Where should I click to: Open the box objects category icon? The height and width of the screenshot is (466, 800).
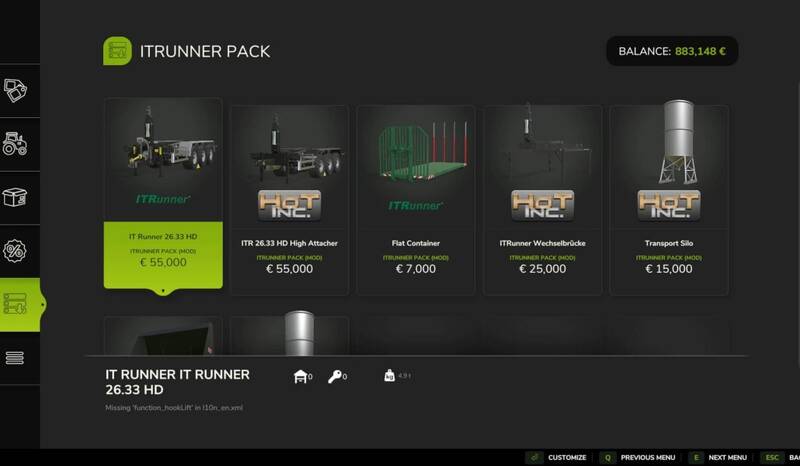tap(15, 198)
